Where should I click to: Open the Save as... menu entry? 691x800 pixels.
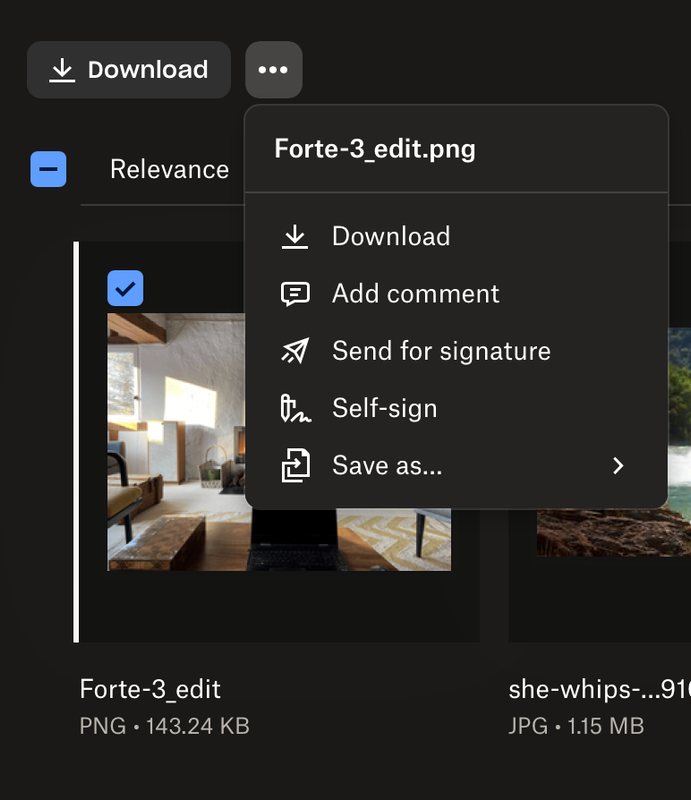[x=387, y=466]
